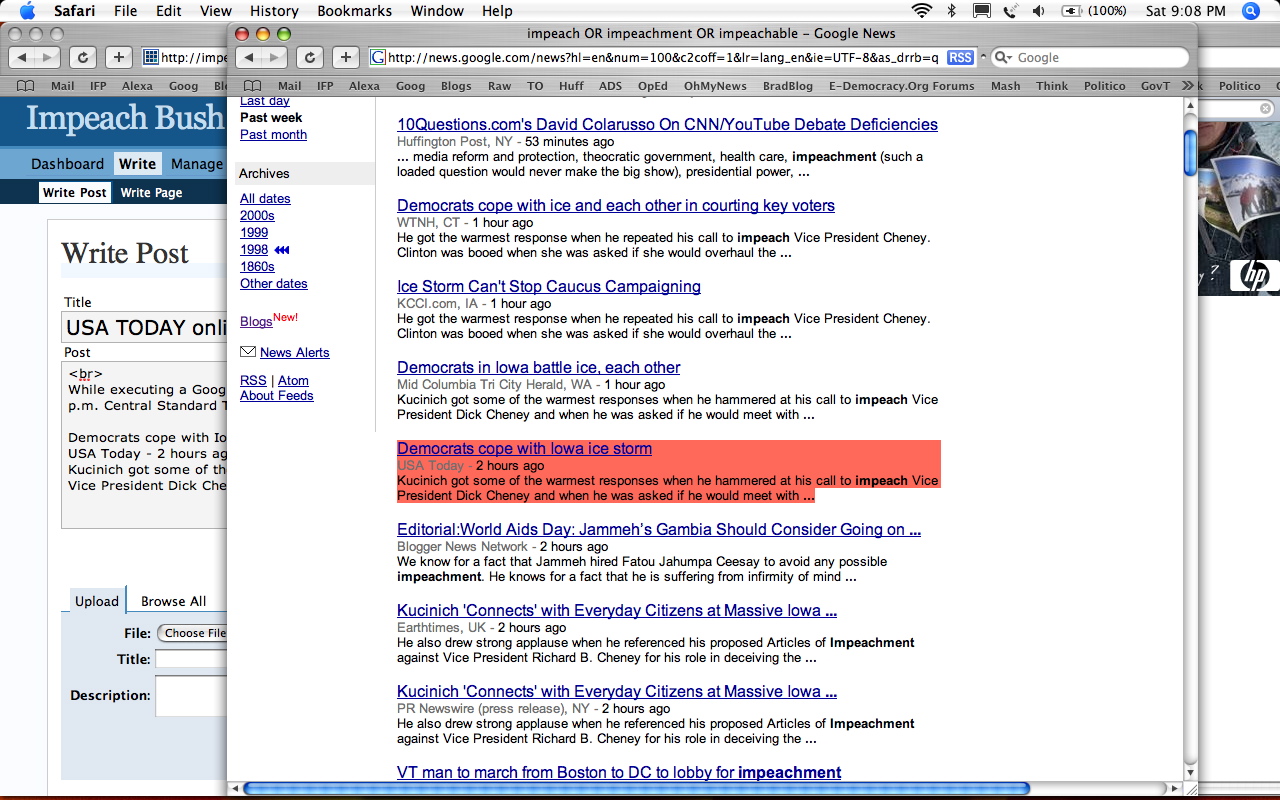Open the Kucinich article from Earthtimes, UK
This screenshot has width=1280, height=800.
pyautogui.click(x=616, y=610)
